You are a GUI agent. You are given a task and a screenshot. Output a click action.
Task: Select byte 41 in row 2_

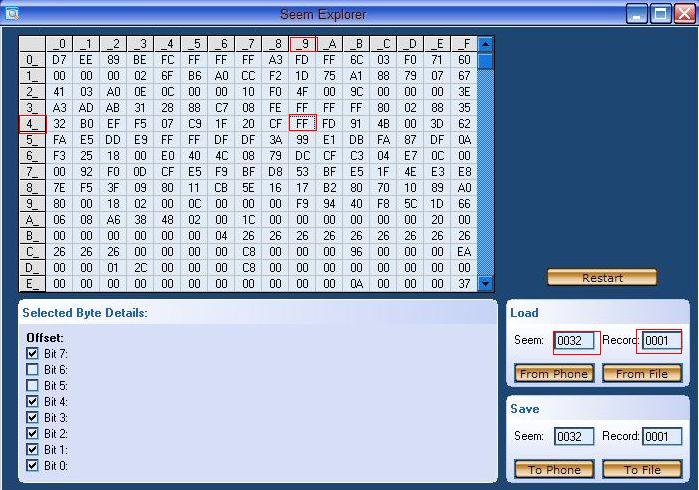tap(59, 92)
